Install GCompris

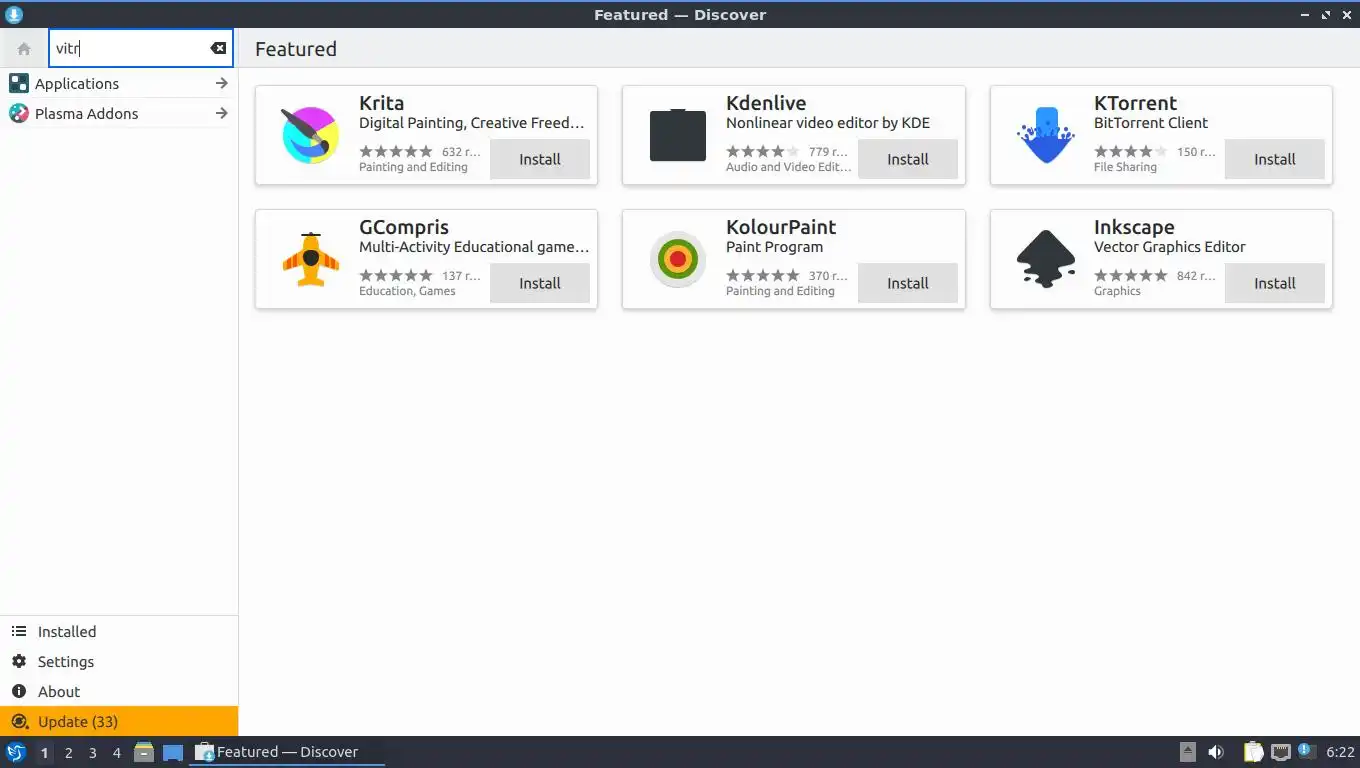(x=540, y=283)
